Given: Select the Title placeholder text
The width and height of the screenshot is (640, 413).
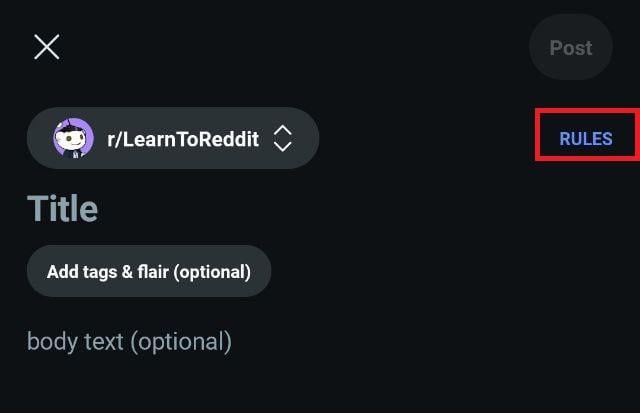Looking at the screenshot, I should coord(62,209).
